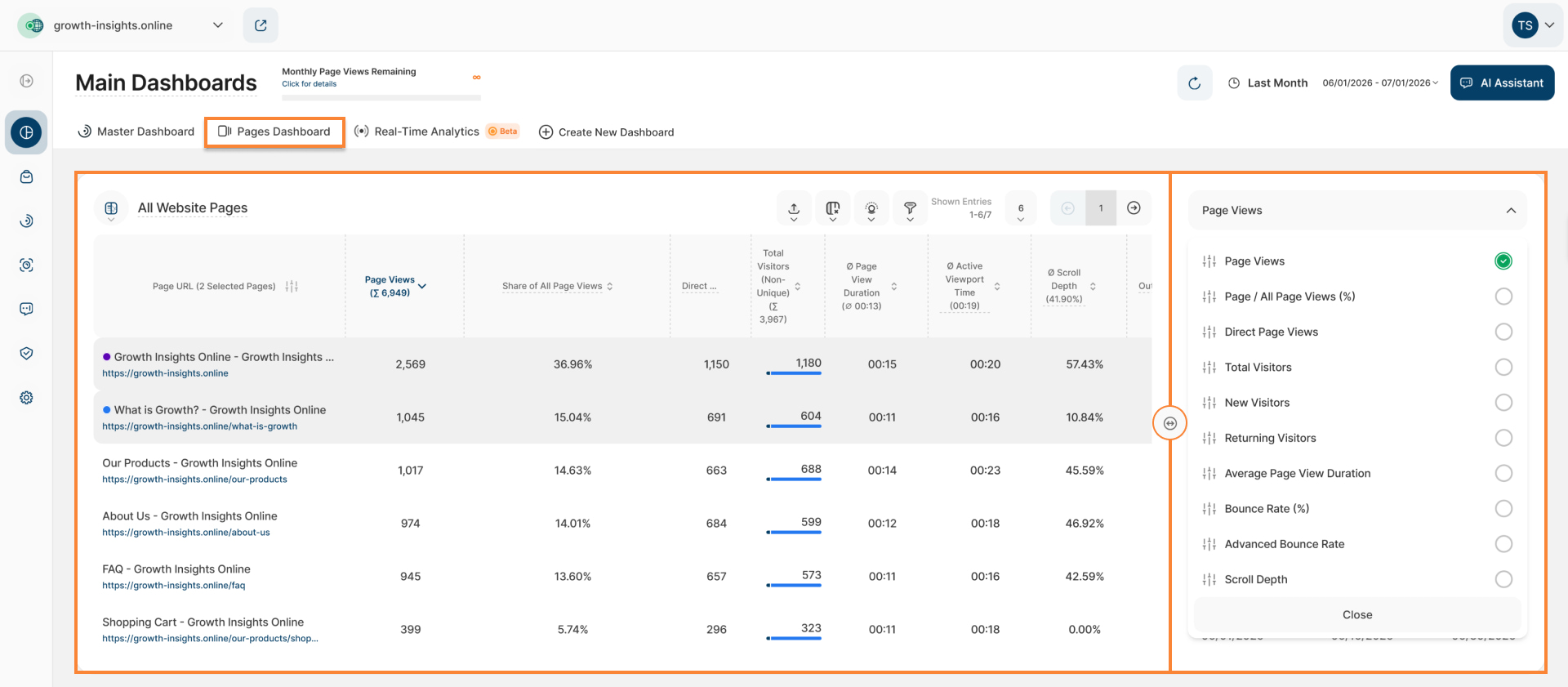1568x687 pixels.
Task: Select the Total Visitors radio option
Action: coord(1503,368)
